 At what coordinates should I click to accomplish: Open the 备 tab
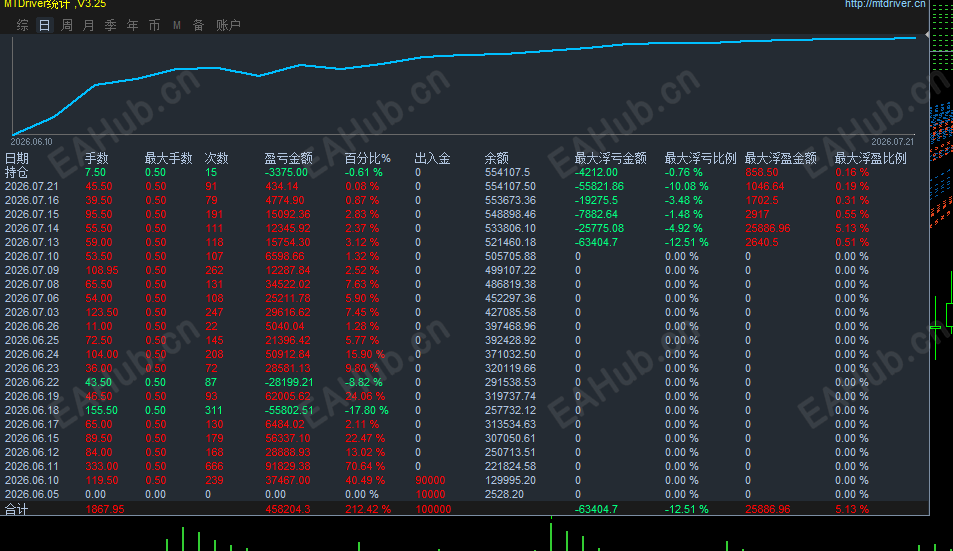coord(198,25)
